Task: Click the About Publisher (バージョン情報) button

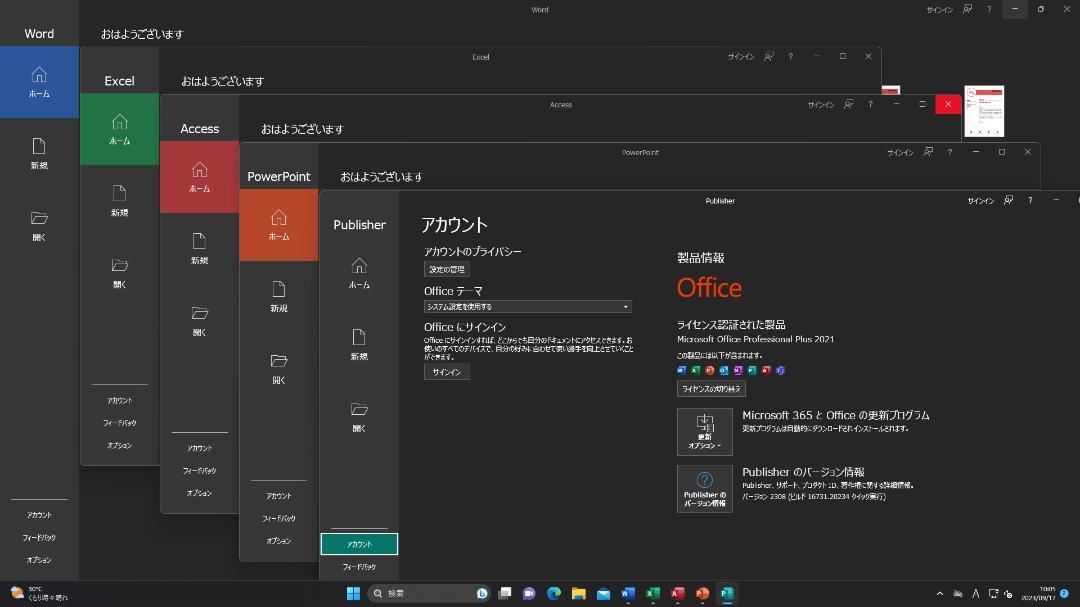Action: point(705,489)
